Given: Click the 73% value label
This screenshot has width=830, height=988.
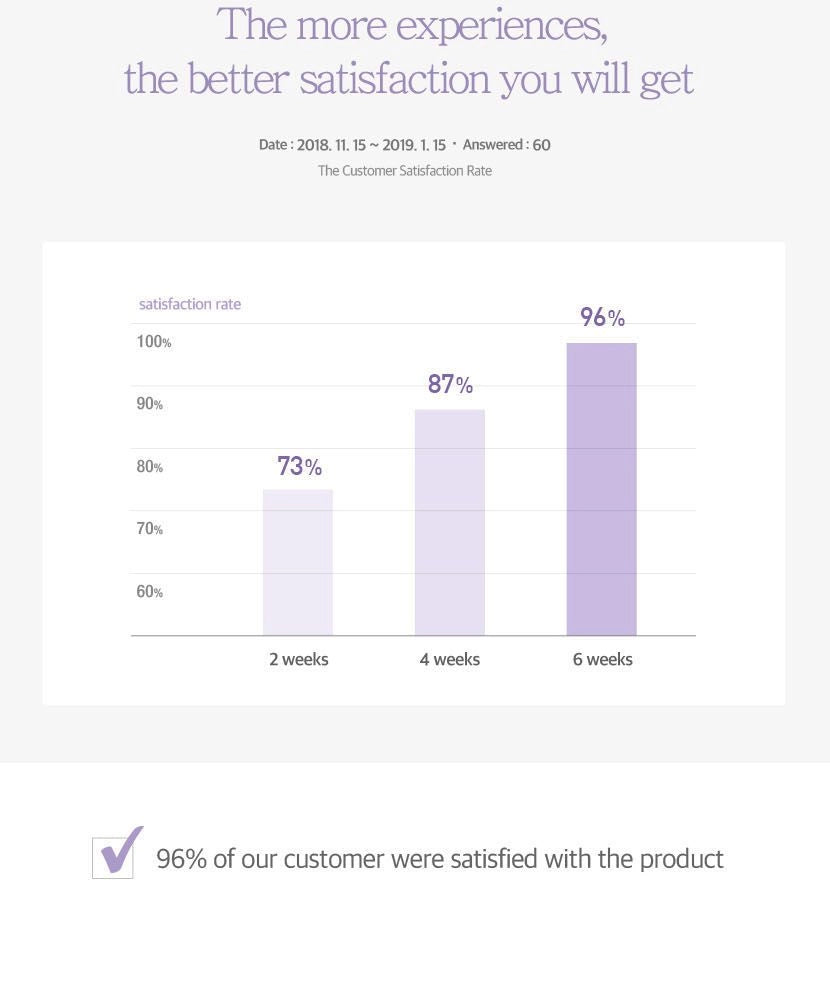Looking at the screenshot, I should tap(299, 466).
